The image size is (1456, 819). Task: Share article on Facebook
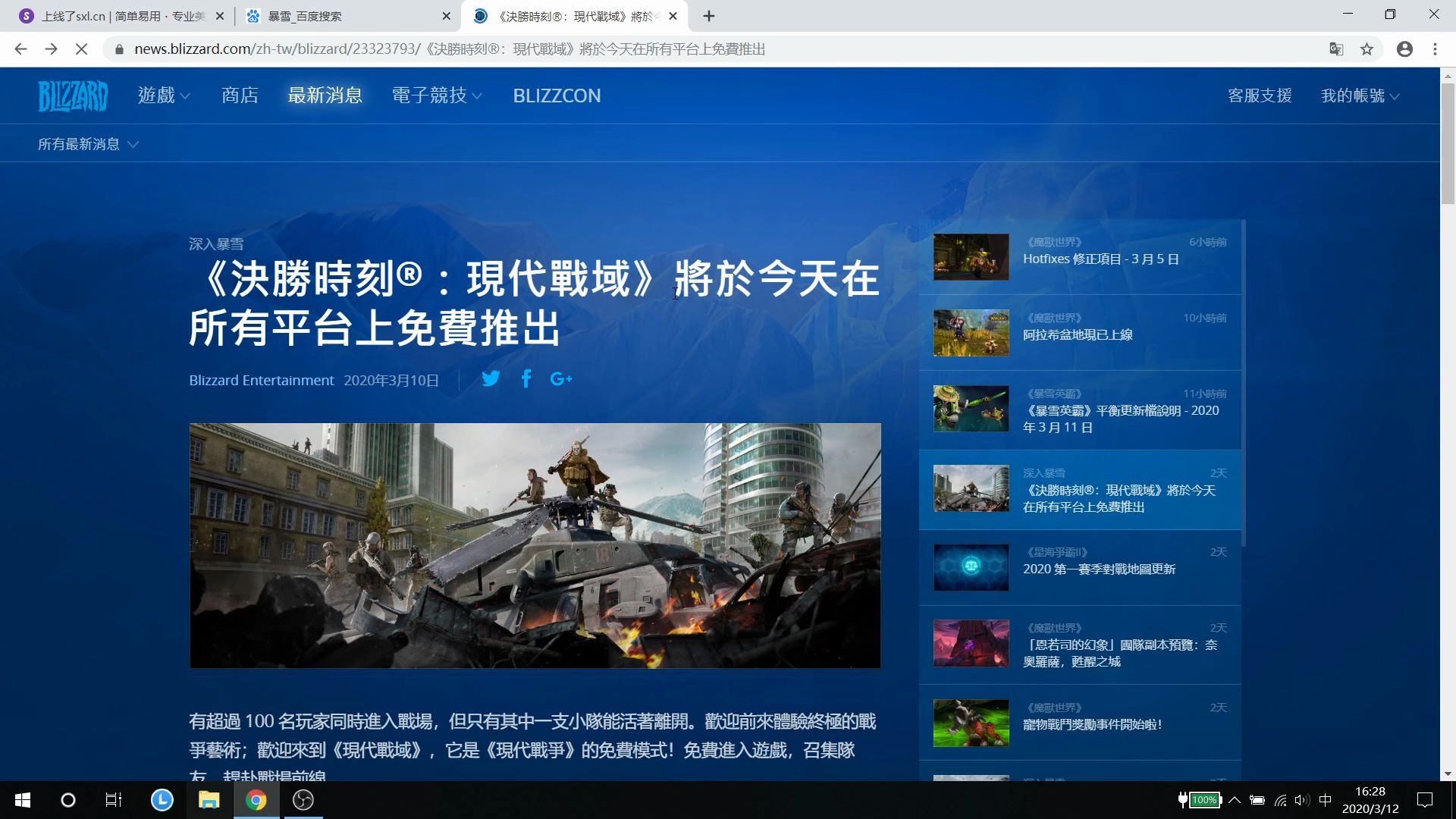tap(526, 379)
